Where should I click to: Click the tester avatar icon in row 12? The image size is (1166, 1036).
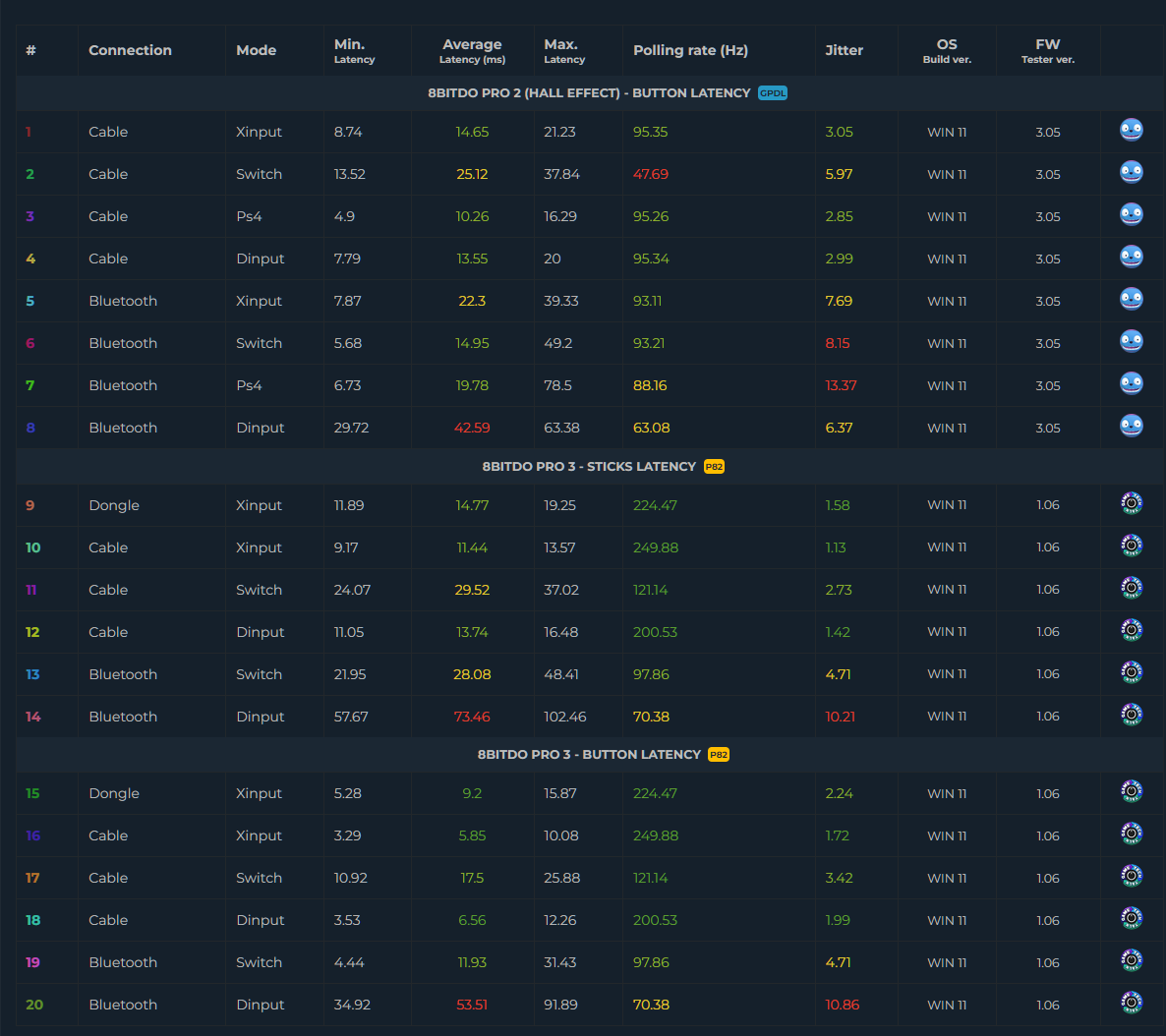point(1131,631)
